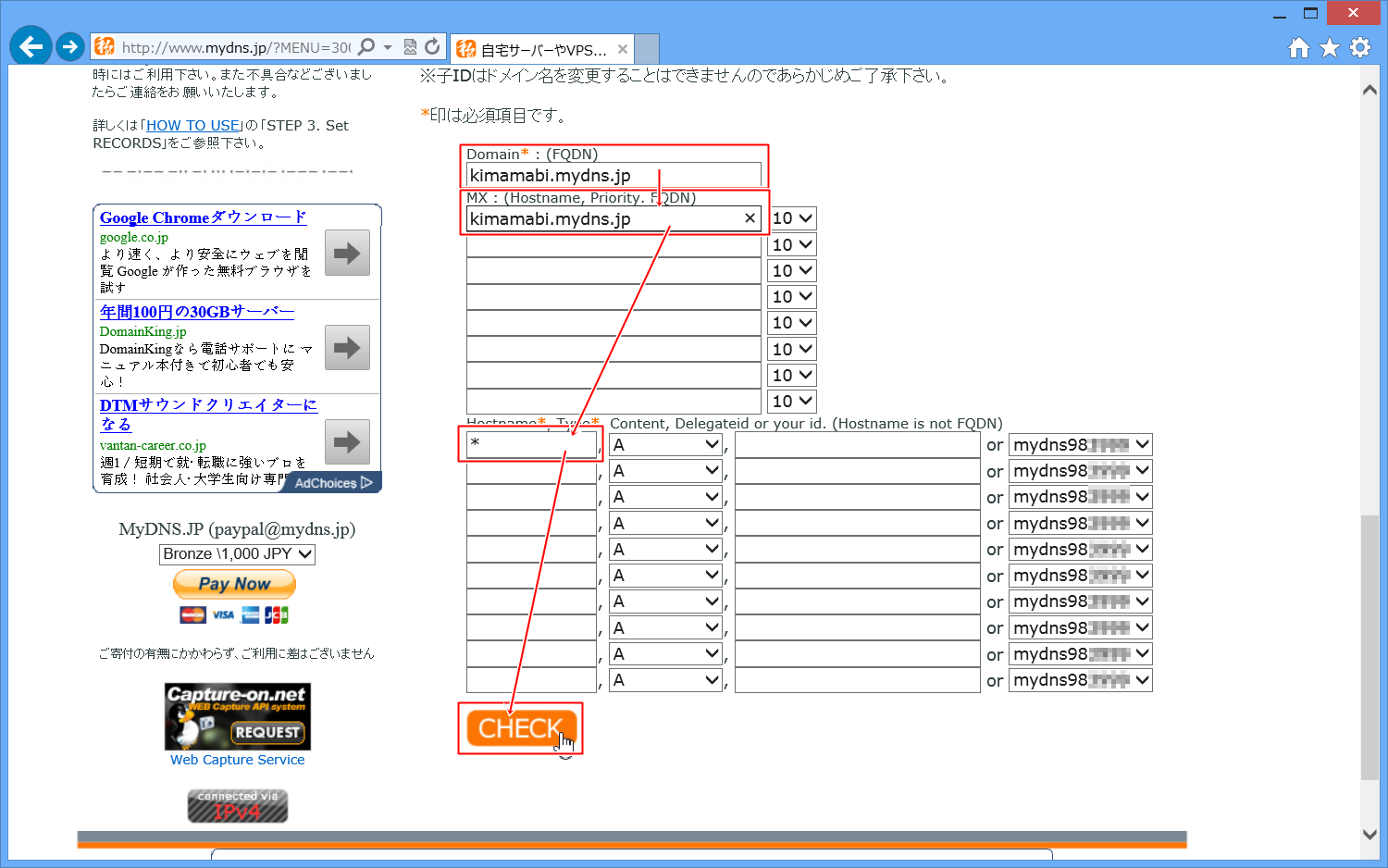Open the HOW TO USE link
1388x868 pixels.
tap(192, 125)
